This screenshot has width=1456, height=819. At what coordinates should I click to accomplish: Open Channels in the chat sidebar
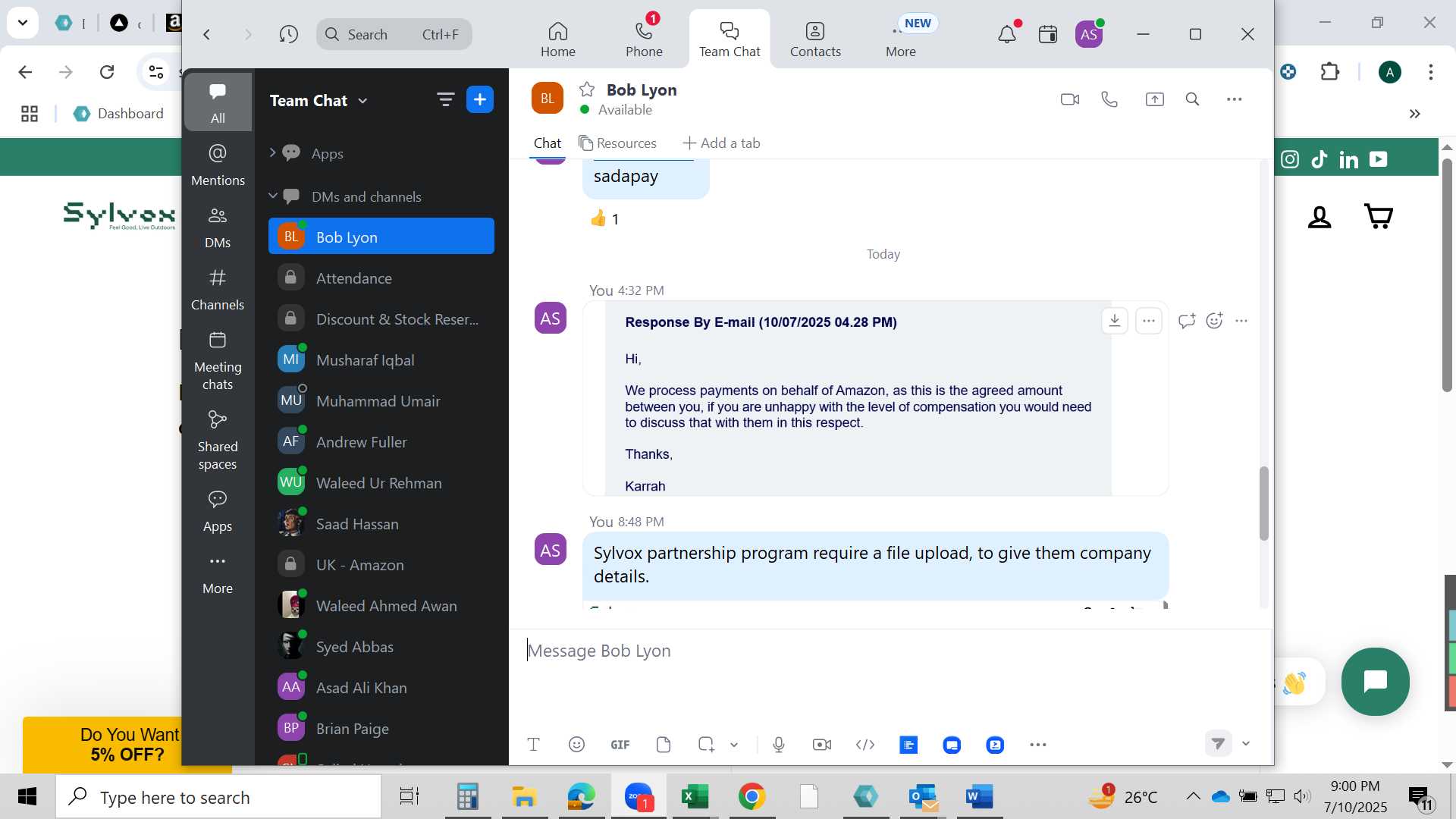[x=218, y=289]
